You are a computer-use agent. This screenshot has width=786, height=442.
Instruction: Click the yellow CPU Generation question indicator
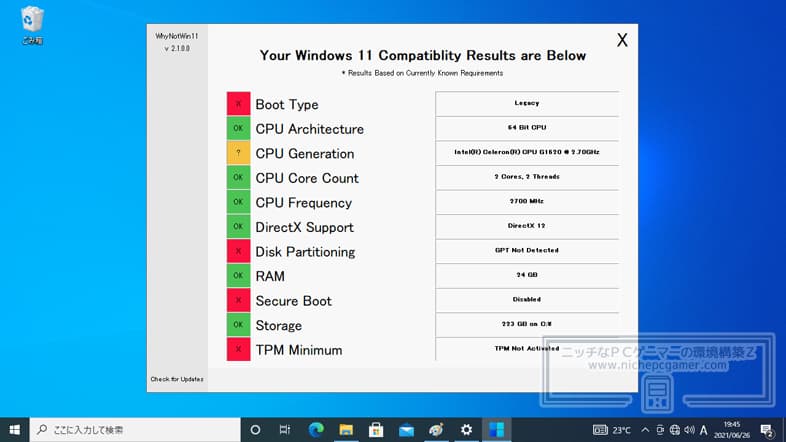[x=238, y=153]
